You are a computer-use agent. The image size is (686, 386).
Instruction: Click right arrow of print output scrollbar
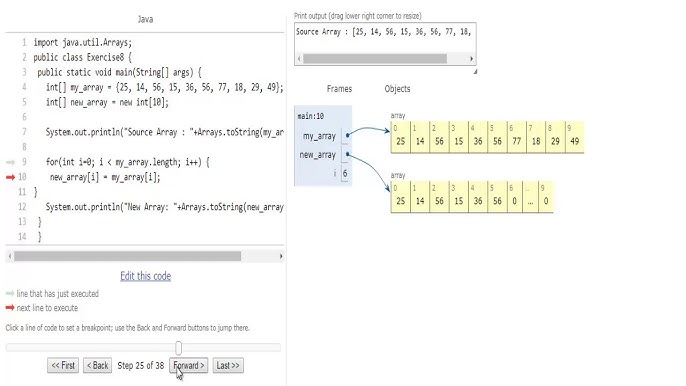point(472,59)
